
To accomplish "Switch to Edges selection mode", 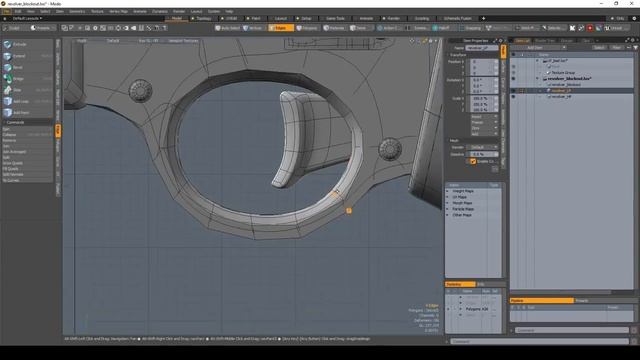I will [x=280, y=28].
